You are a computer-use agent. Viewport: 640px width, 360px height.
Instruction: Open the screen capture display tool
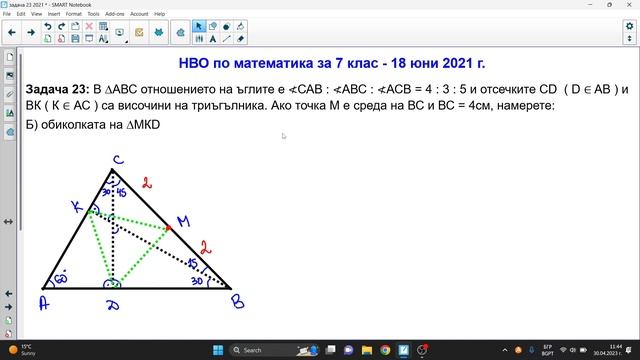120,33
